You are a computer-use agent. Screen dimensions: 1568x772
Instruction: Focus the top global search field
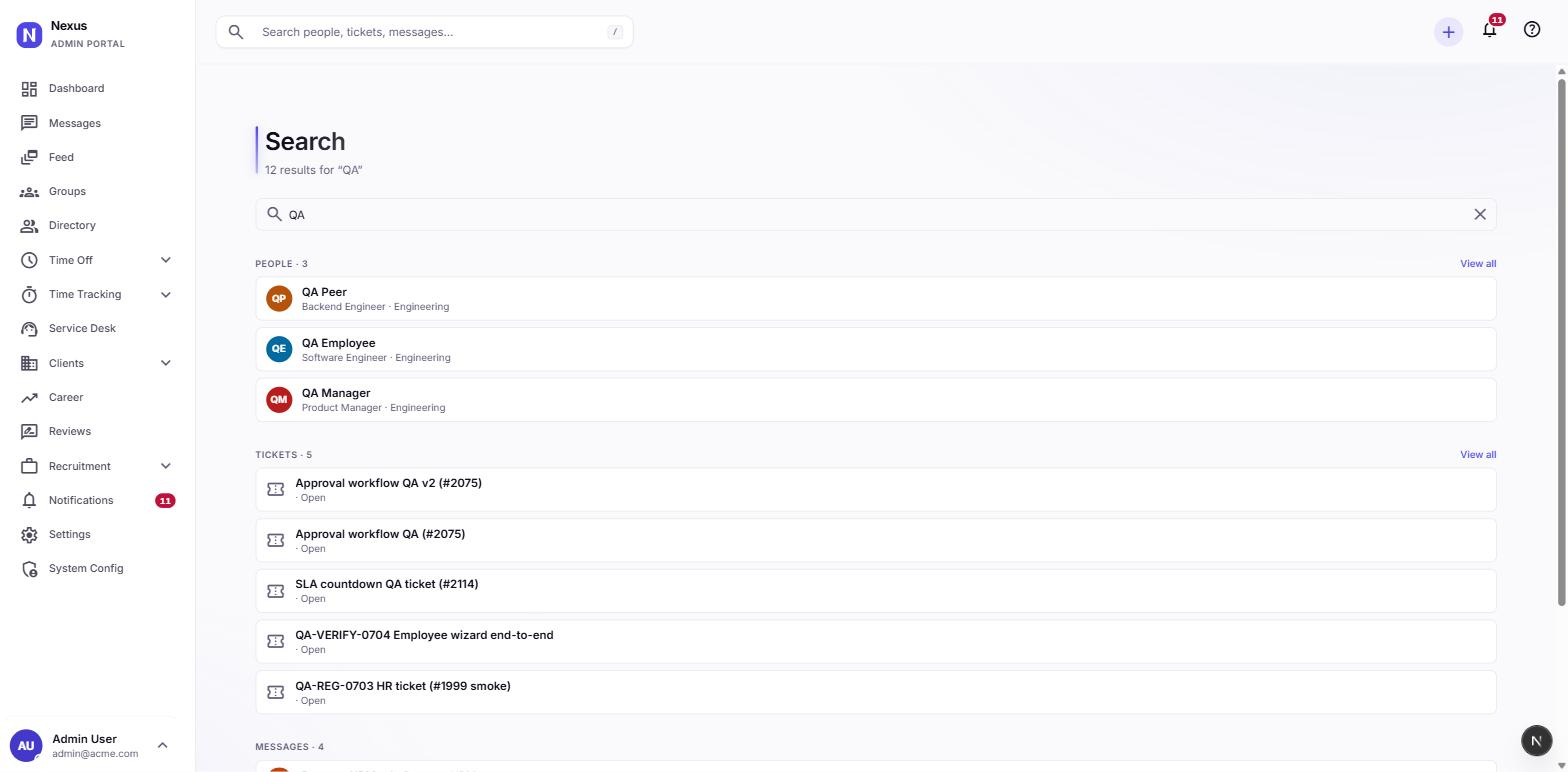click(x=424, y=32)
